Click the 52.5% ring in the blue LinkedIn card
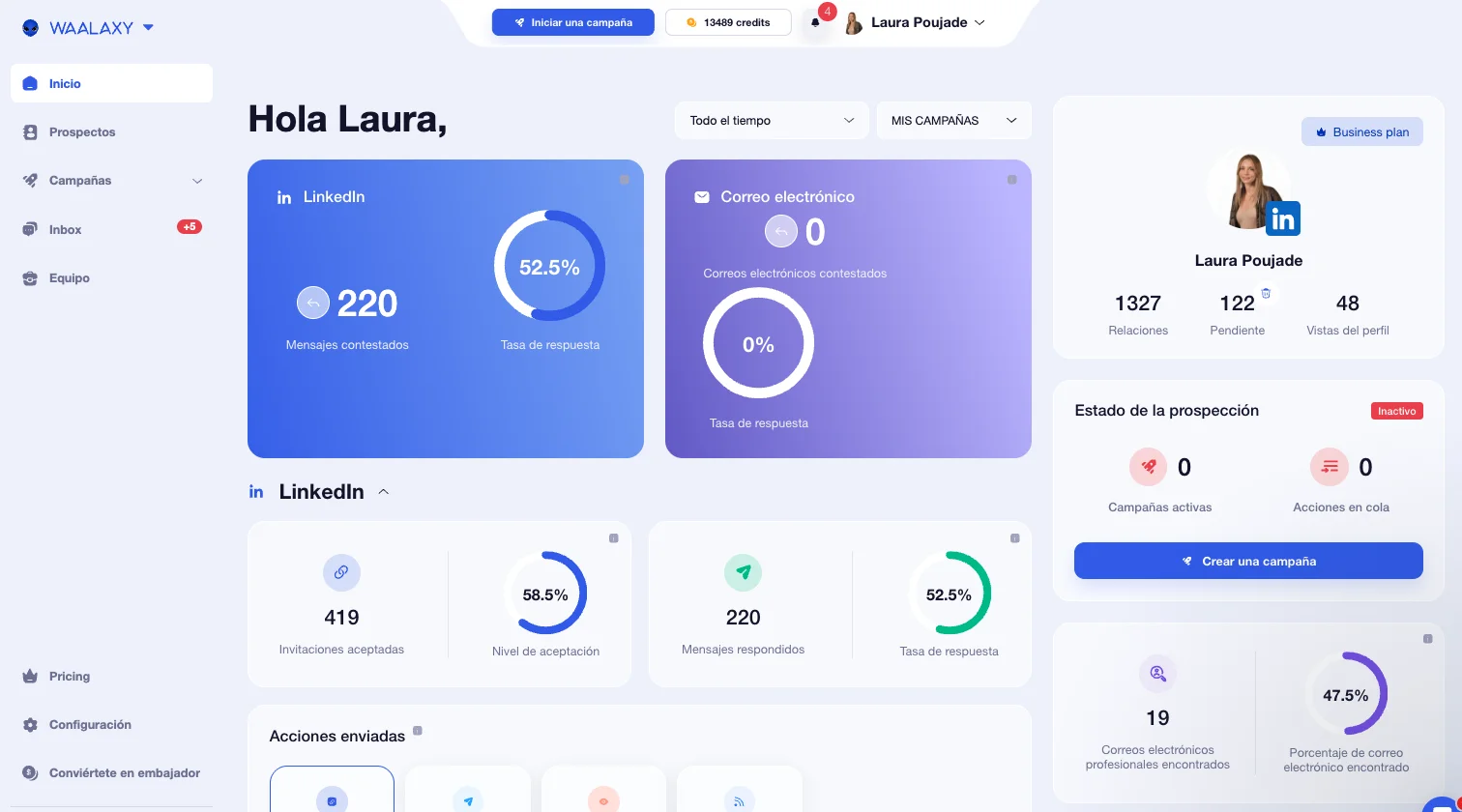Viewport: 1462px width, 812px height. [x=549, y=266]
